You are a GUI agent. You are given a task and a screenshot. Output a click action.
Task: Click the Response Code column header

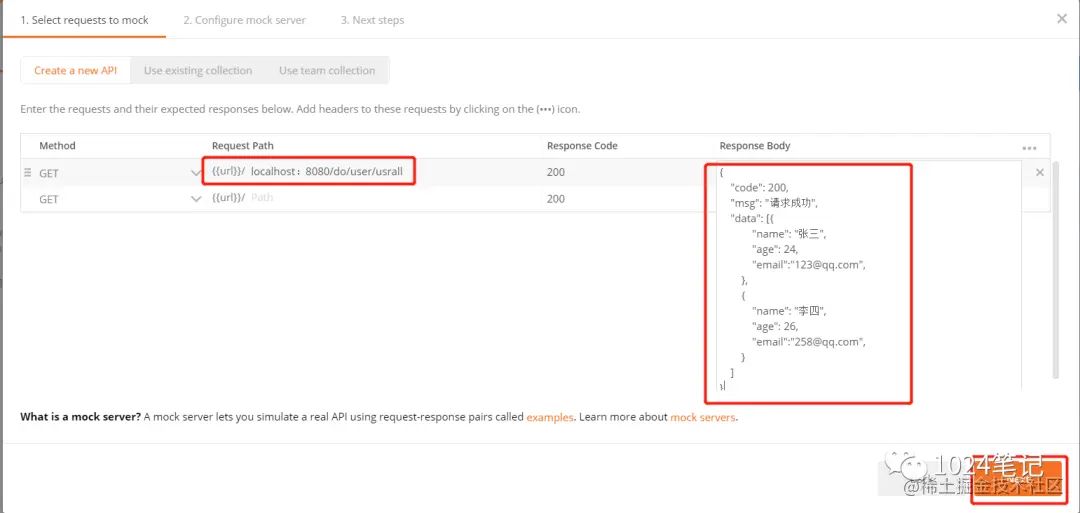point(582,146)
